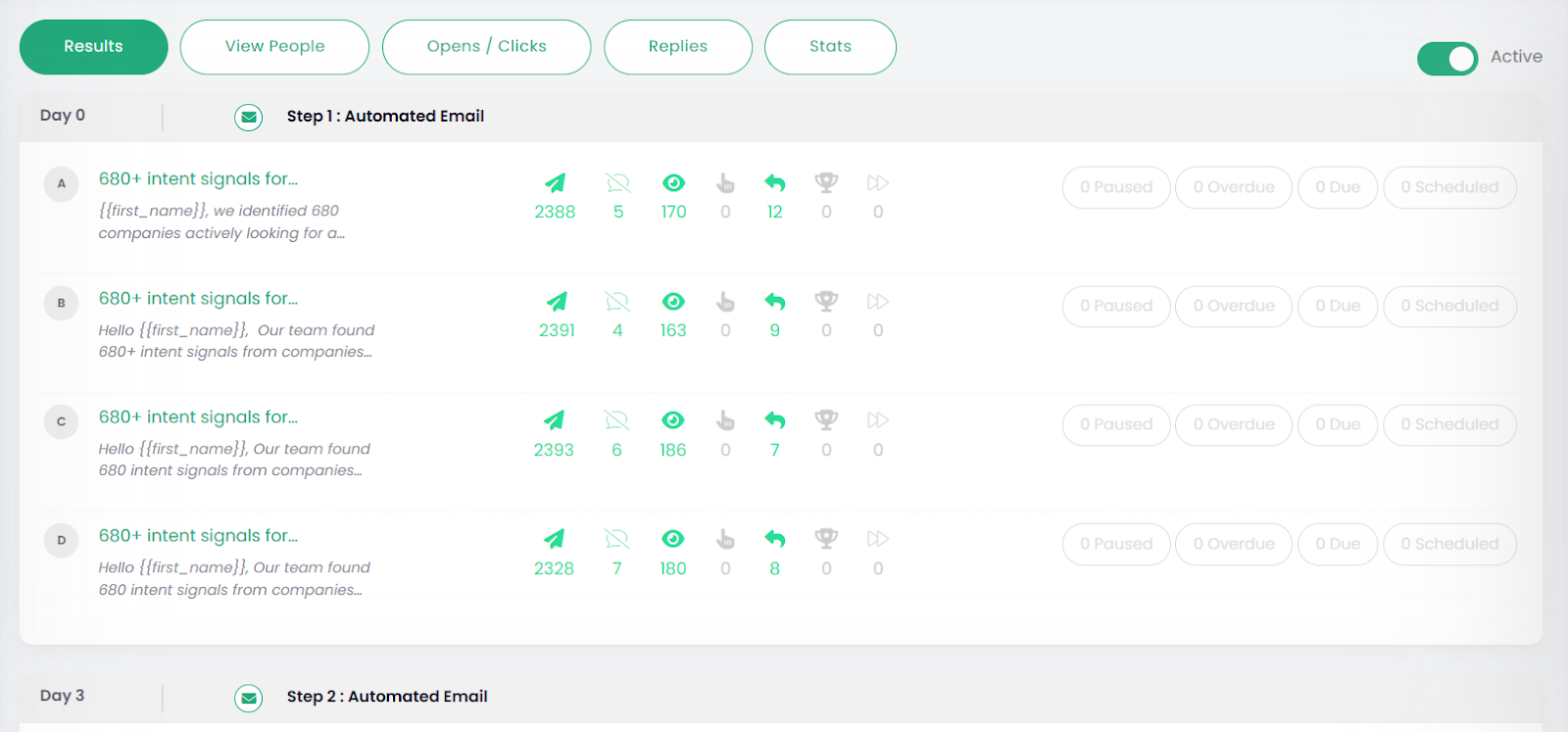Image resolution: width=1568 pixels, height=732 pixels.
Task: Click the opens eye icon in variant B row
Action: click(673, 302)
